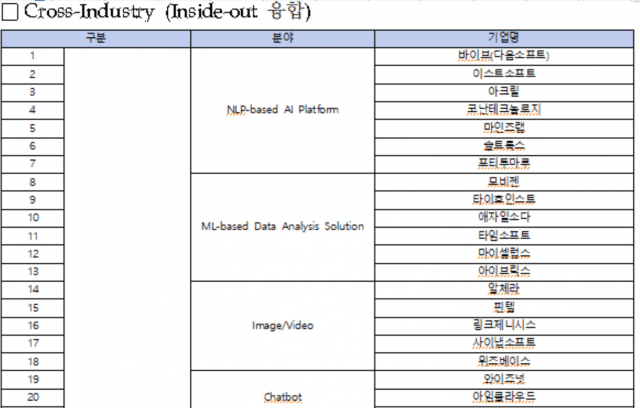This screenshot has width=640, height=408.
Task: Select company cell "이스트소프트"
Action: [x=504, y=74]
